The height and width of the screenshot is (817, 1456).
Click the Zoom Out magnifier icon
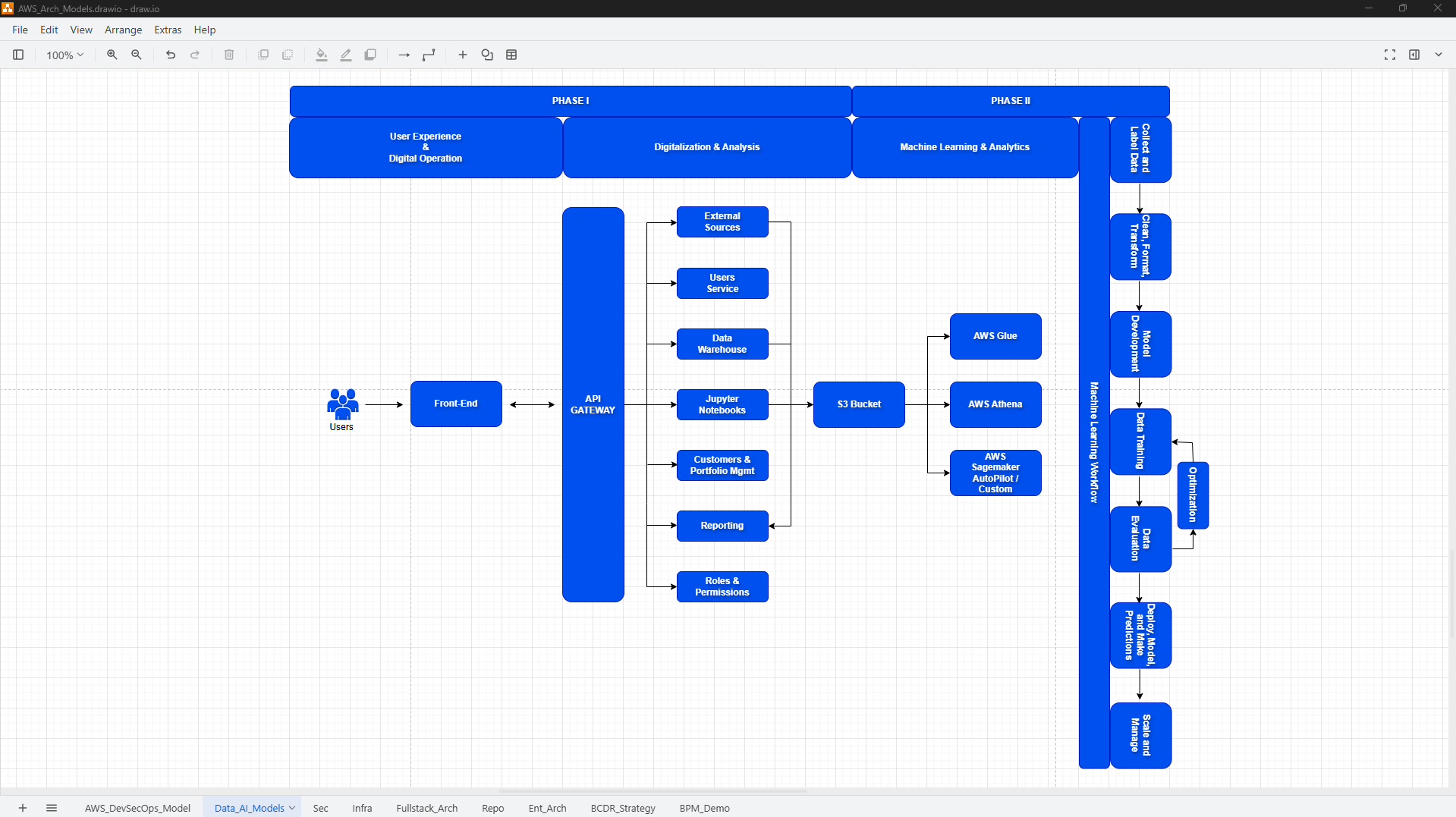(x=137, y=55)
